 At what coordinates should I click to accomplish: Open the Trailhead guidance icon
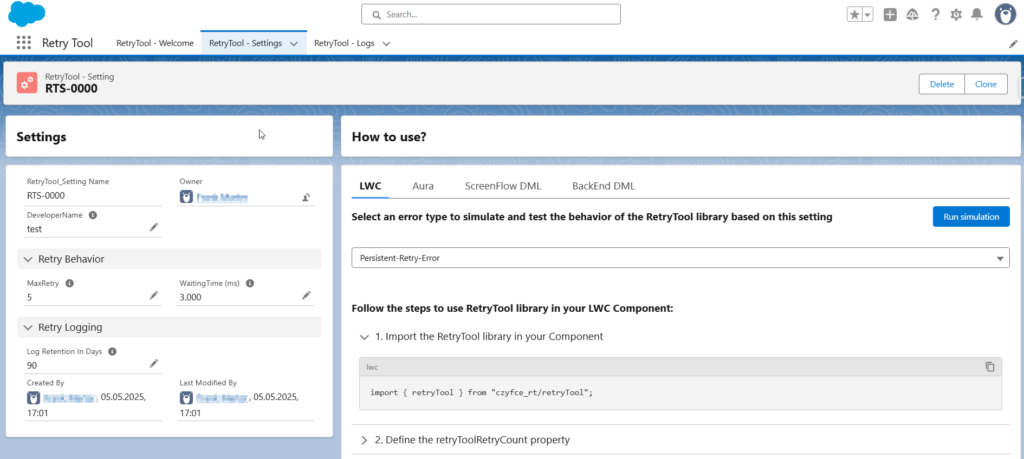click(912, 14)
